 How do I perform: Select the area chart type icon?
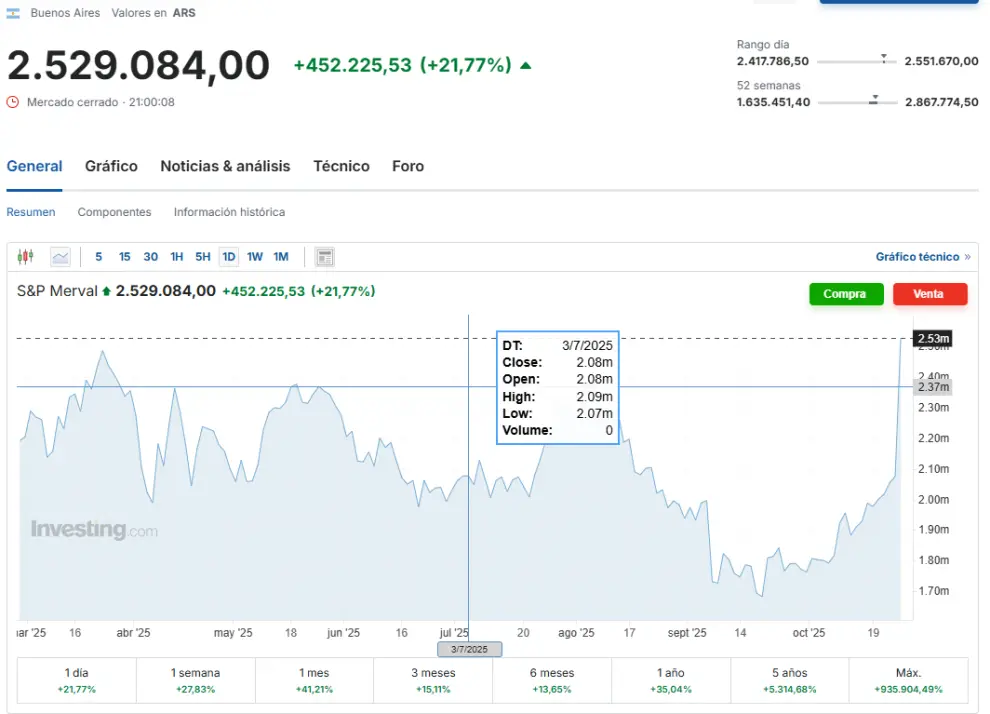pos(61,257)
